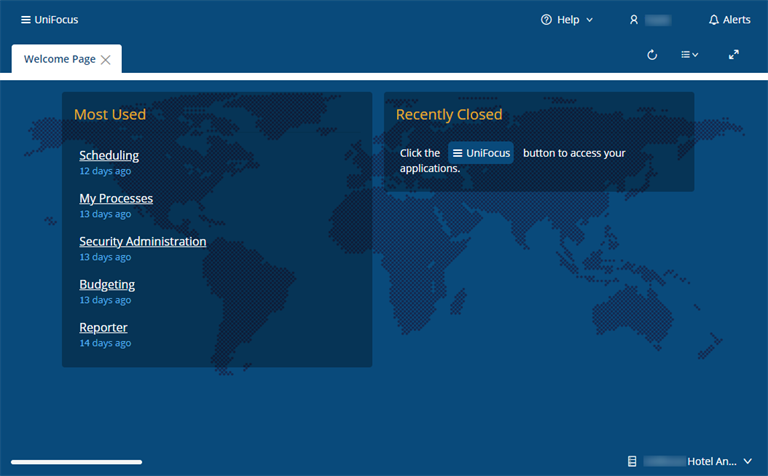Click the UniFocus button in Recently Closed
Screen dimensions: 768x476
coord(481,153)
